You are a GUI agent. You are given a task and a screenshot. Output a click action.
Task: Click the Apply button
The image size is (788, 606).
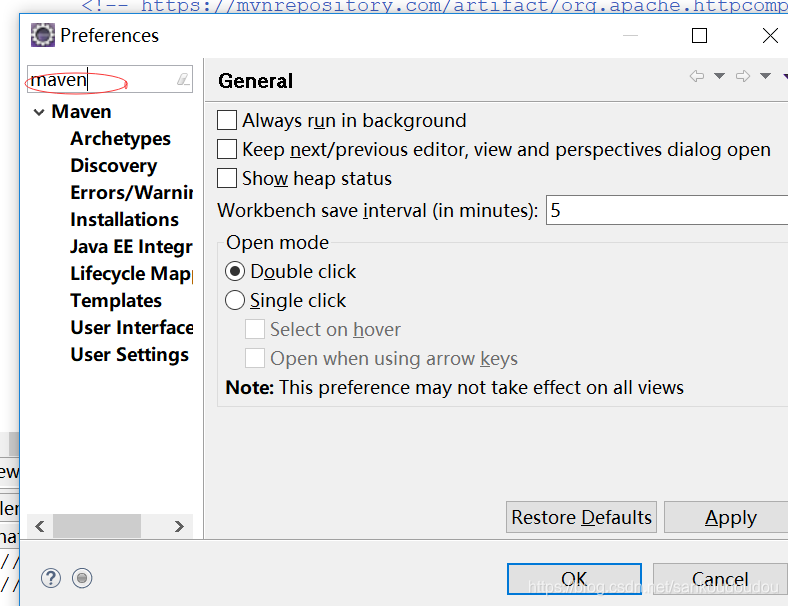(726, 517)
